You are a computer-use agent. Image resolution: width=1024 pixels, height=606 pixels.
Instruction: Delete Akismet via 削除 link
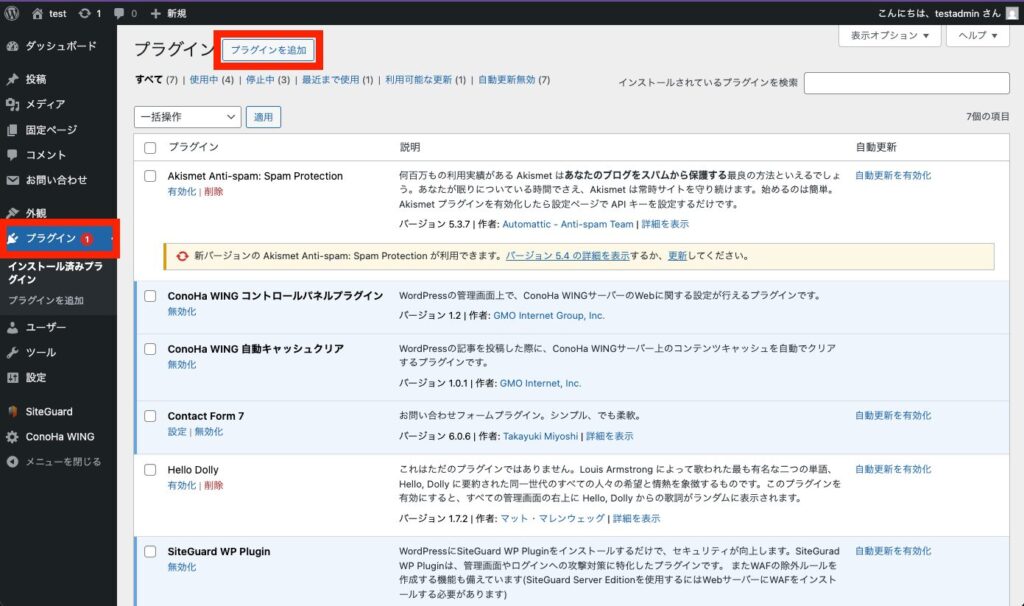(214, 191)
